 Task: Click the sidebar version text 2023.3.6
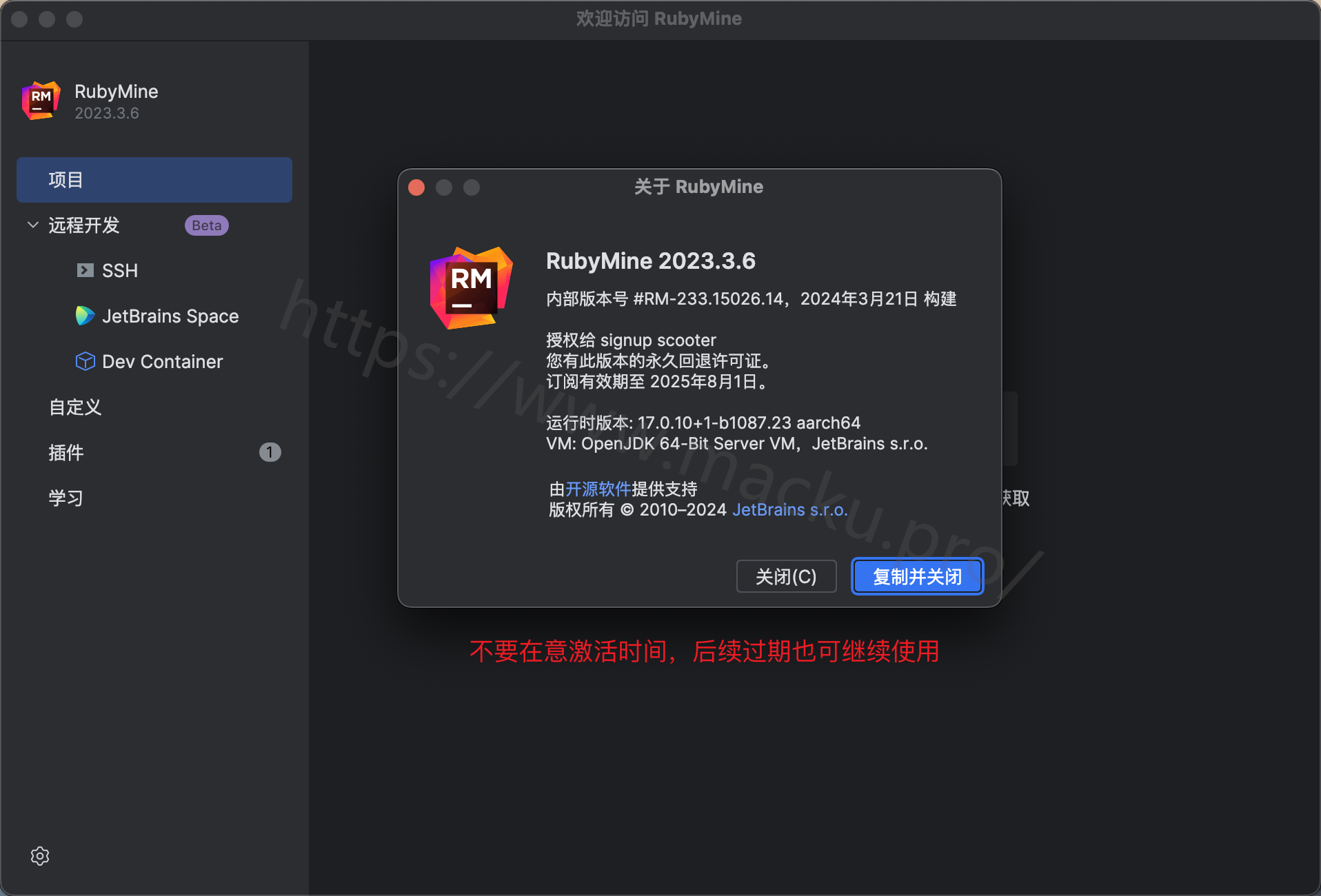pos(107,113)
